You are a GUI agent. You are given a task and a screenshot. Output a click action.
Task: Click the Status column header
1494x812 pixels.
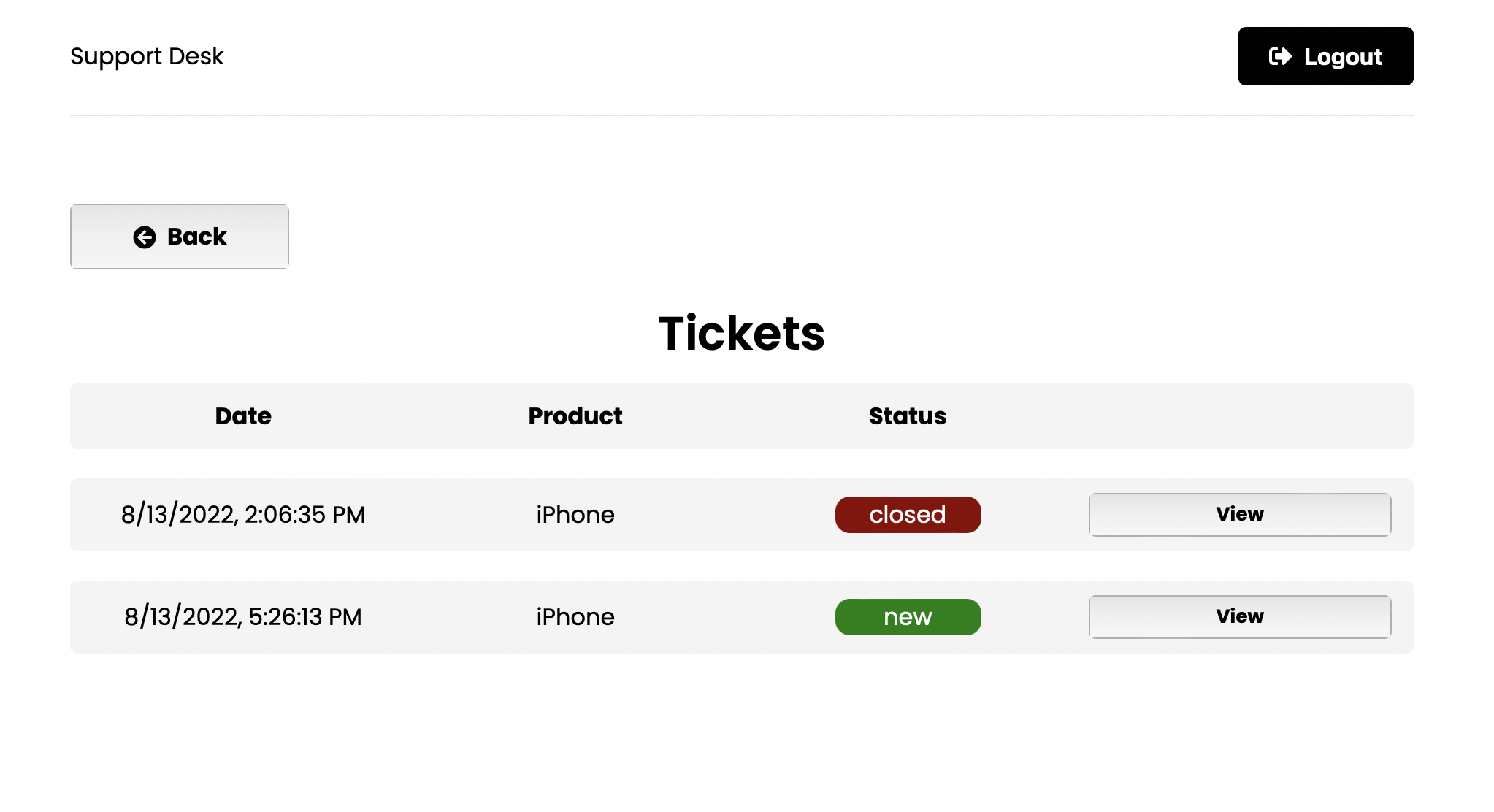click(x=908, y=416)
